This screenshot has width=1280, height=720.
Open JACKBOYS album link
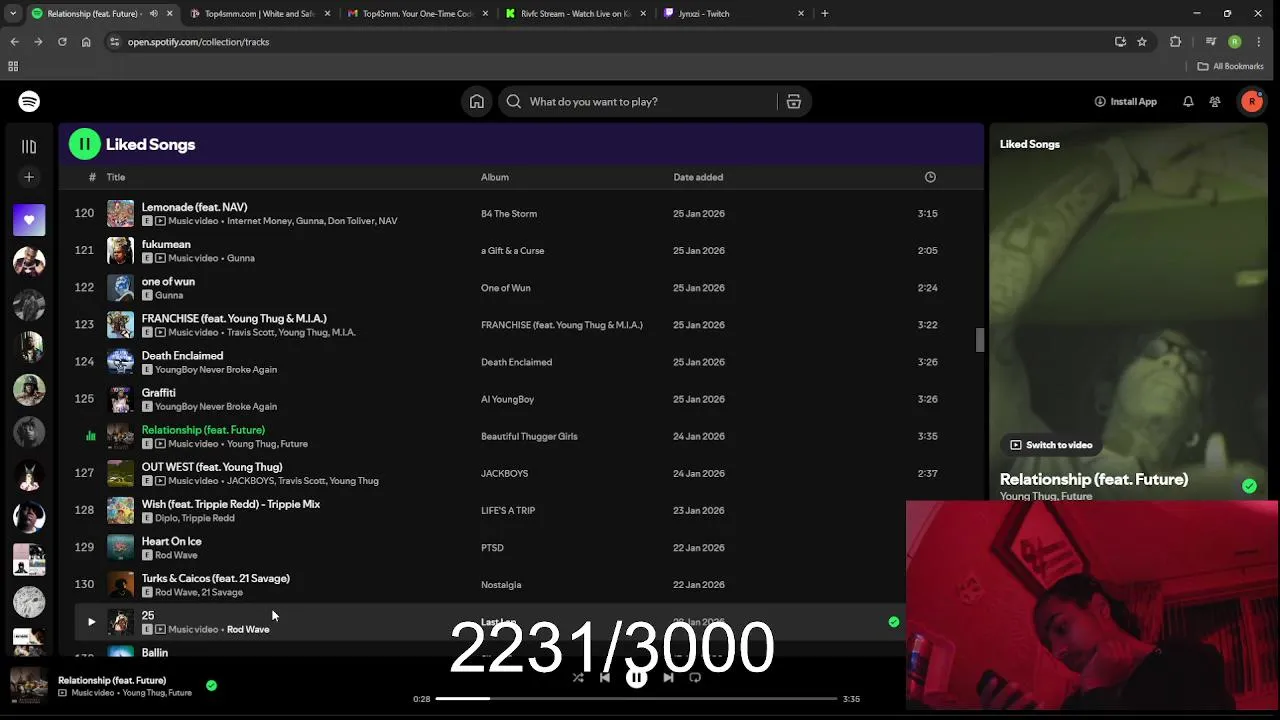[x=504, y=473]
